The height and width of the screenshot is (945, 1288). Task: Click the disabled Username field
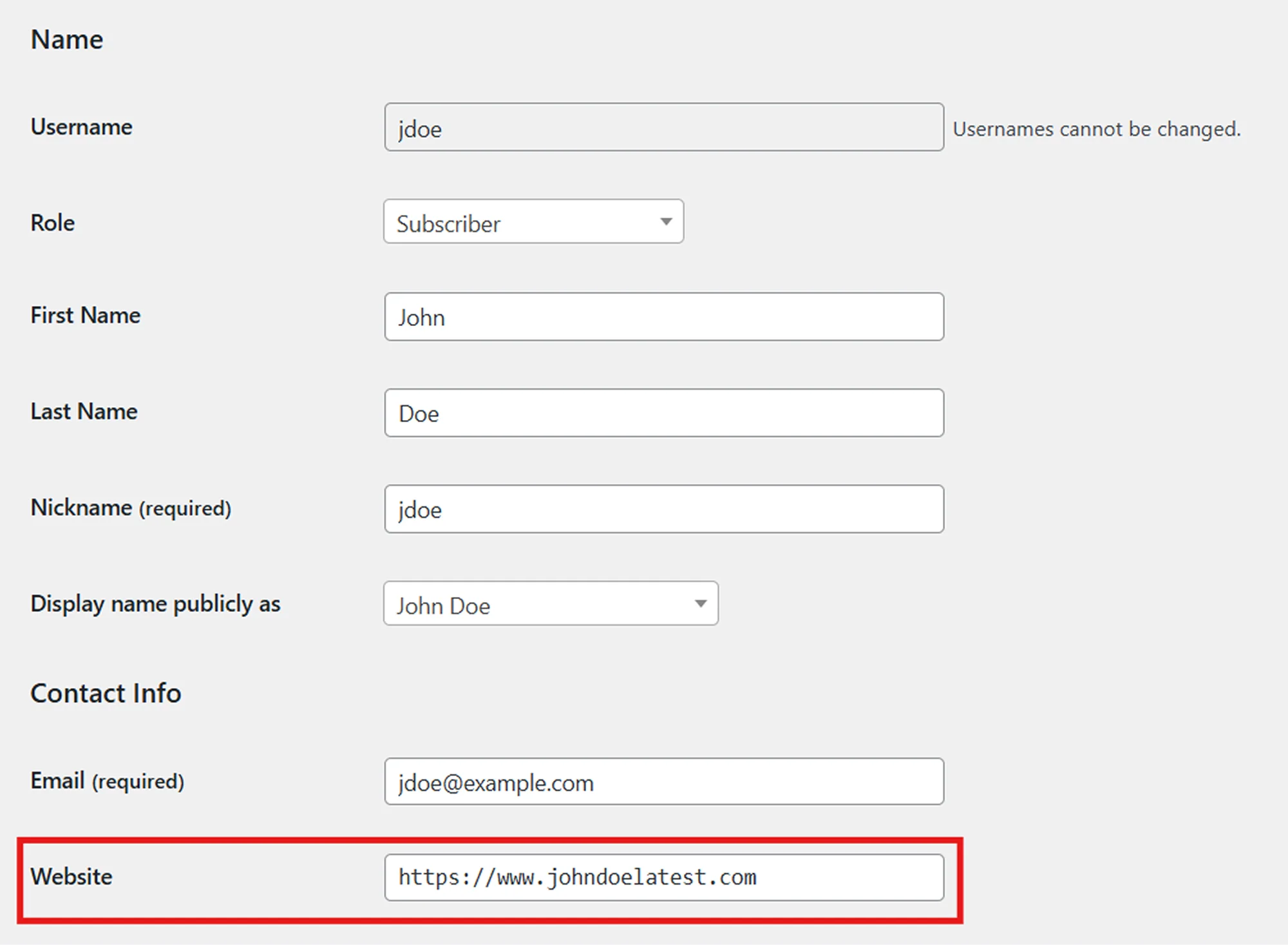(663, 128)
